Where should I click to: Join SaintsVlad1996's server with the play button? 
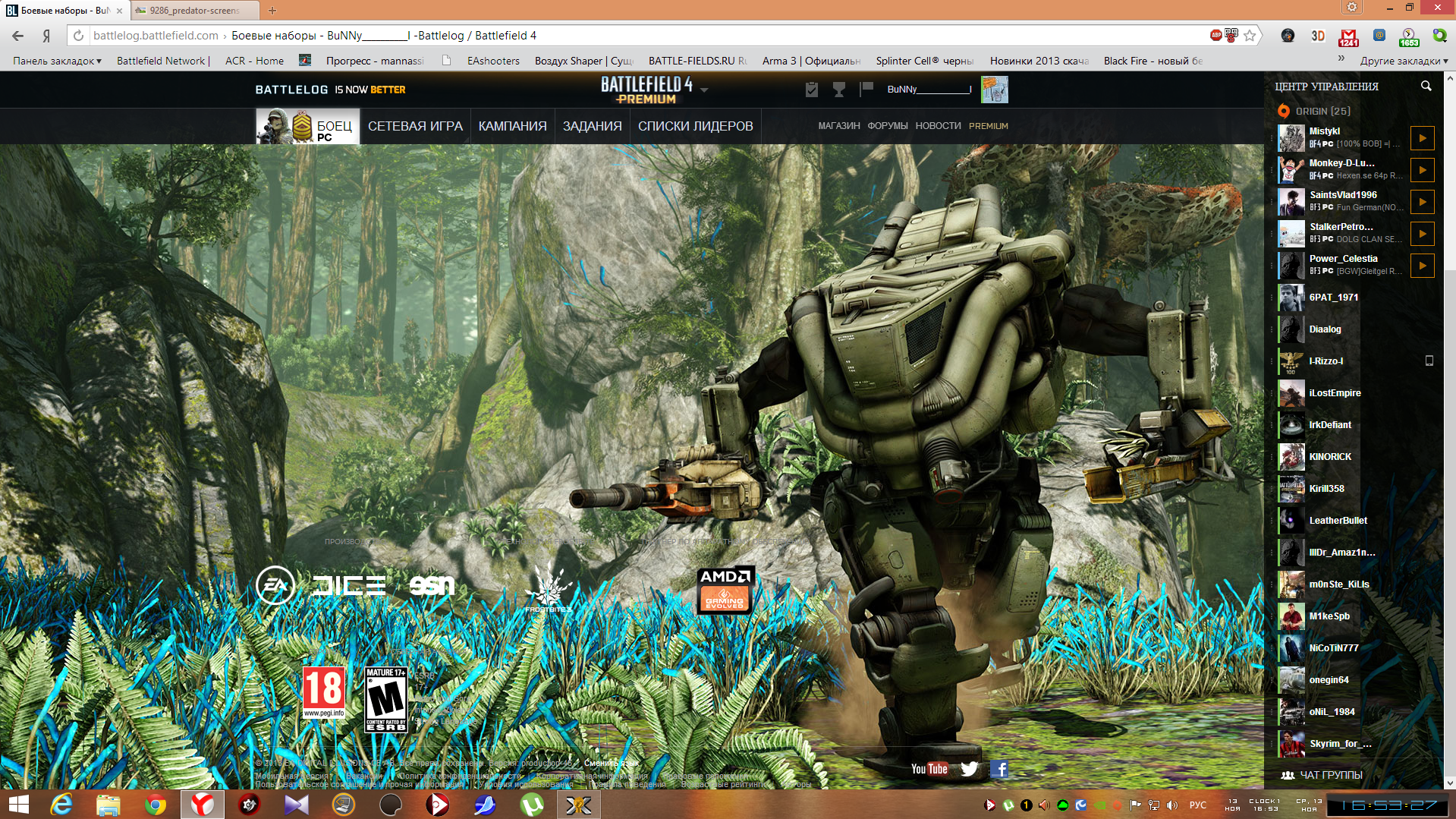coord(1423,202)
